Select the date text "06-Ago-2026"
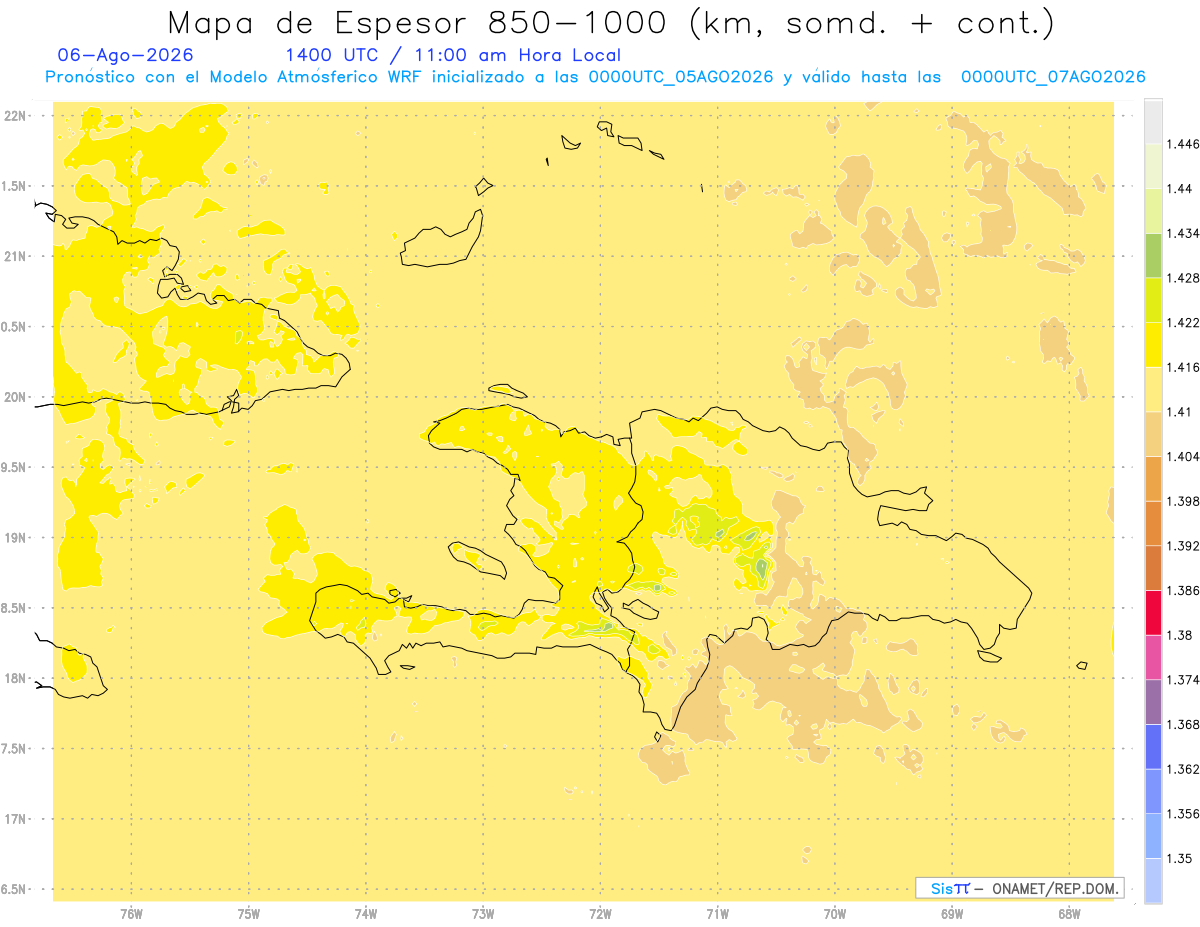1200x927 pixels. (x=126, y=56)
